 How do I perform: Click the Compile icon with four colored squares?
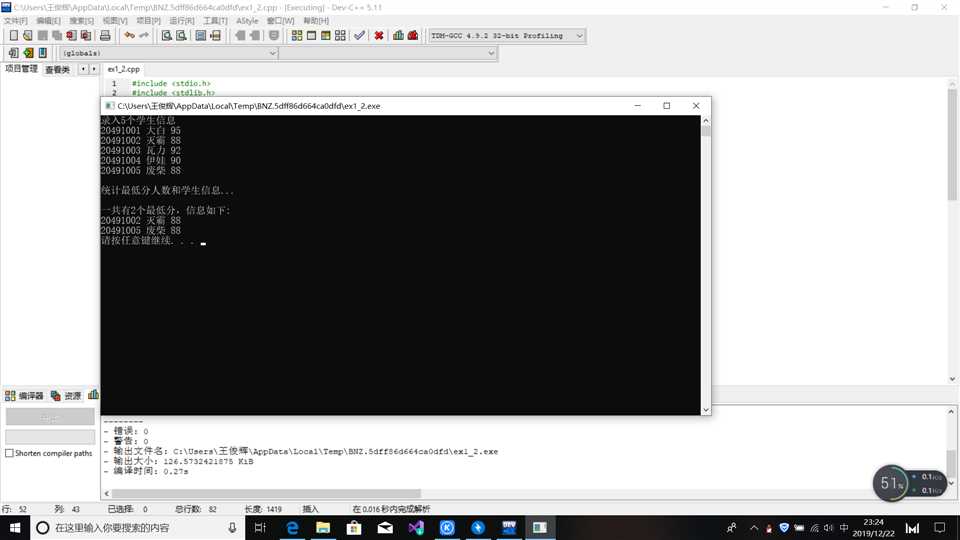(297, 36)
